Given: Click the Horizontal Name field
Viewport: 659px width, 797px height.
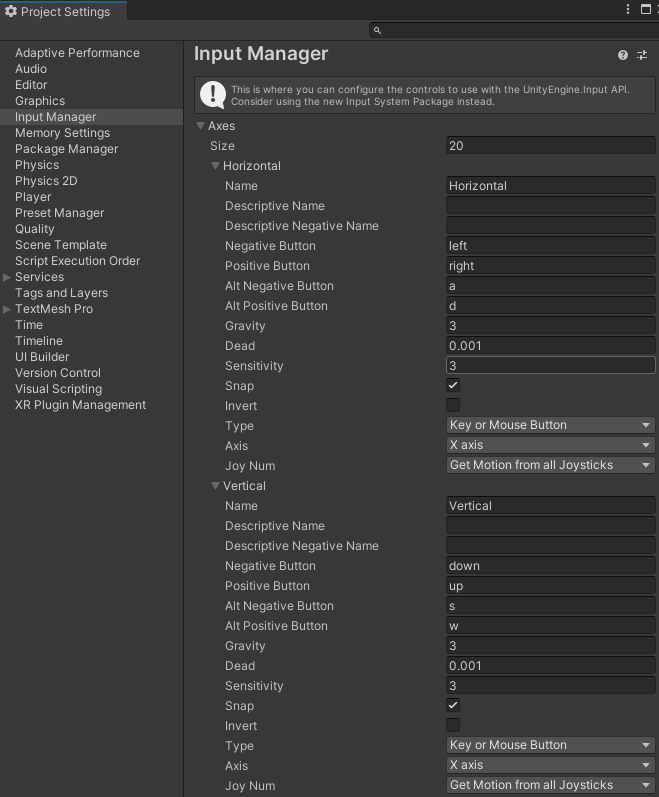Looking at the screenshot, I should click(x=550, y=186).
